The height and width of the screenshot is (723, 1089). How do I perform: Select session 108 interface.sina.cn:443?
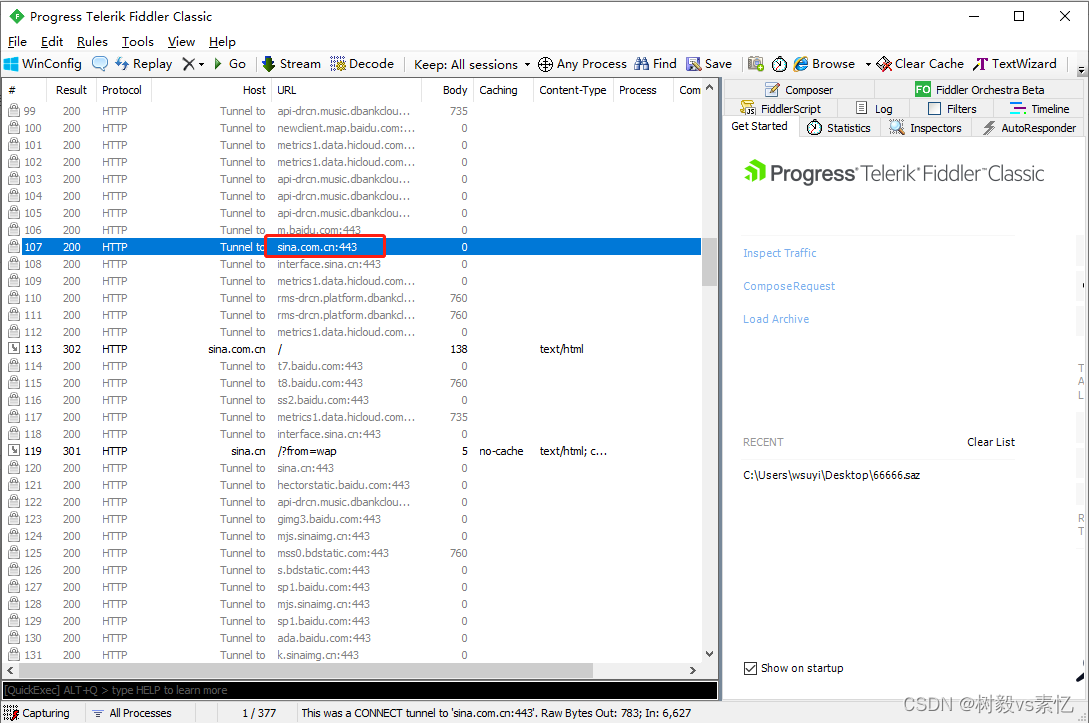(353, 264)
